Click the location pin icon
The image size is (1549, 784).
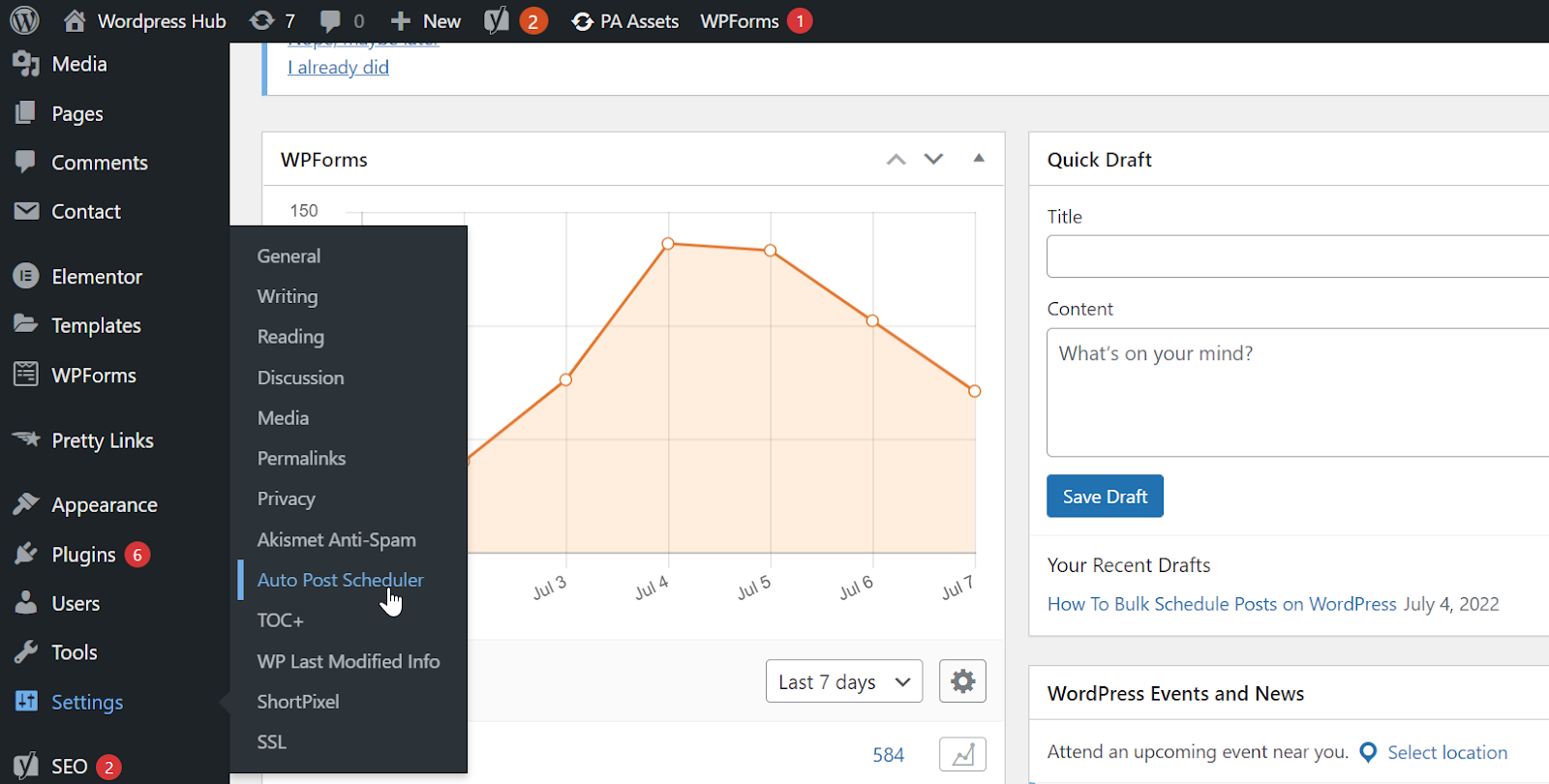tap(1368, 752)
